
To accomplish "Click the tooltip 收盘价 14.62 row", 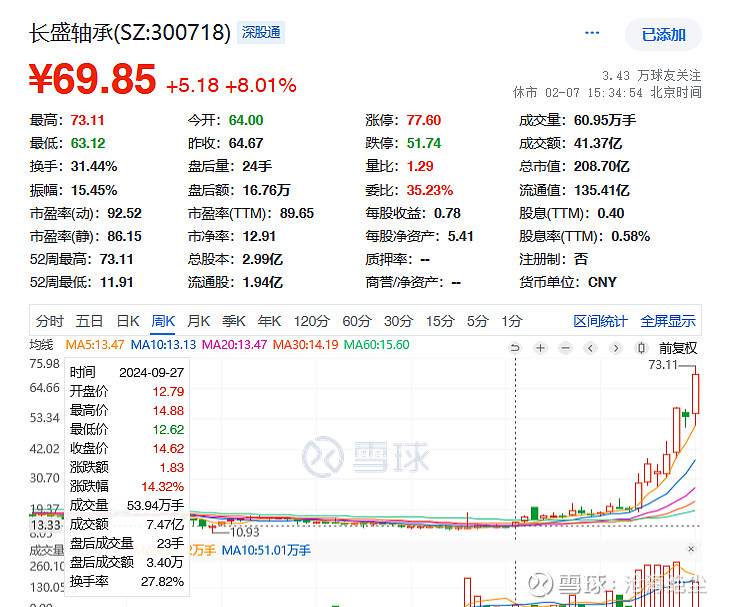I will tap(127, 449).
